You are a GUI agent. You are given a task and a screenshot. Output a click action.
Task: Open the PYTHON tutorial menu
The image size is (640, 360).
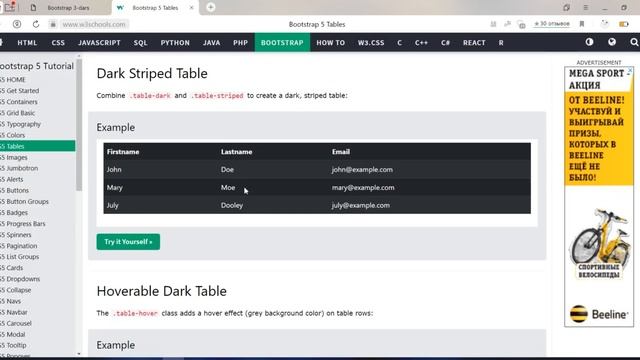[175, 42]
